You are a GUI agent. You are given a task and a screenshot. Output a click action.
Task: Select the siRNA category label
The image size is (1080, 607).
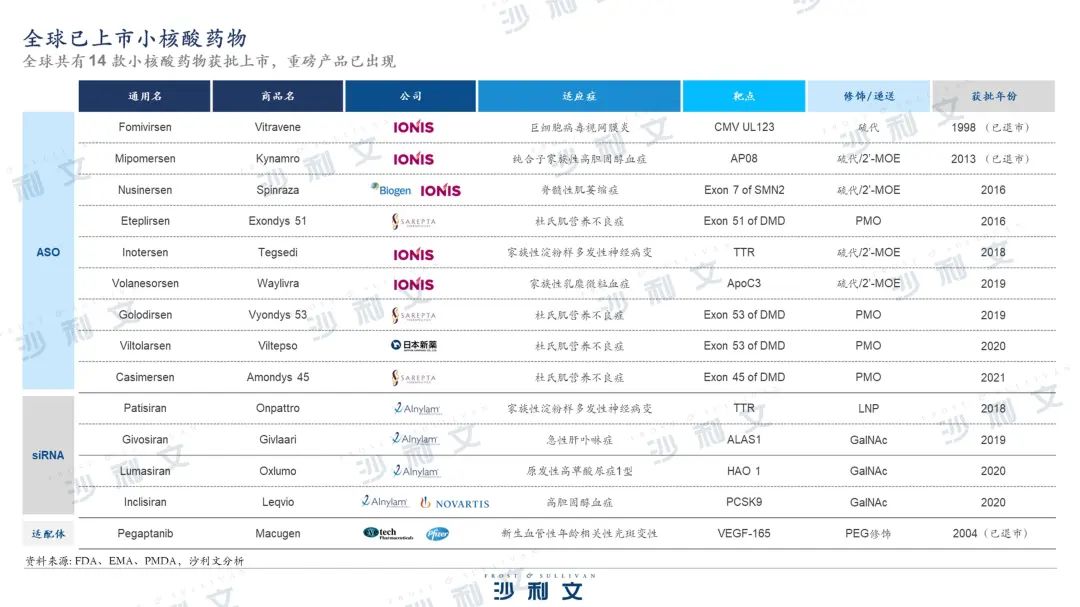[47, 455]
